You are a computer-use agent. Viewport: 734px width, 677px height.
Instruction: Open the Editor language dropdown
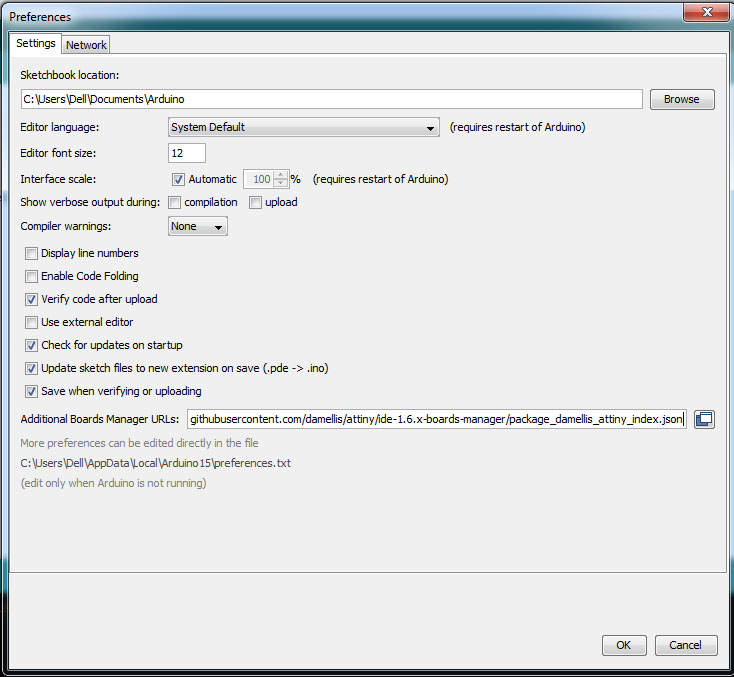pos(303,127)
